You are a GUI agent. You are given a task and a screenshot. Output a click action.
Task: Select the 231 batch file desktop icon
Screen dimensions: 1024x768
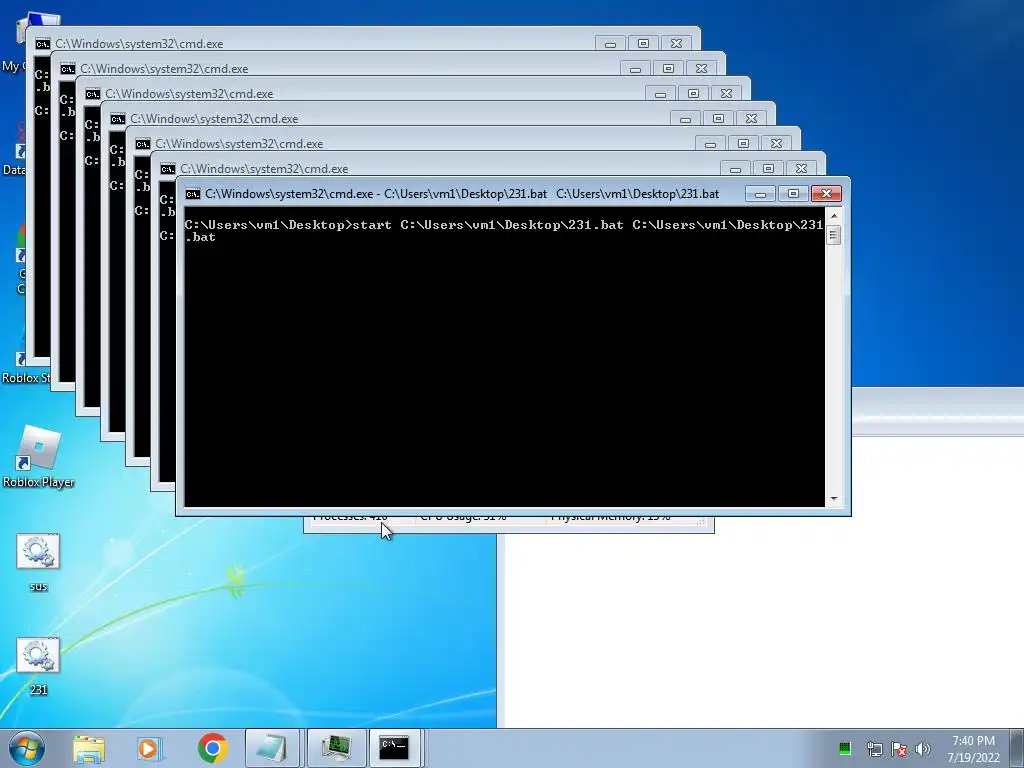click(x=38, y=666)
